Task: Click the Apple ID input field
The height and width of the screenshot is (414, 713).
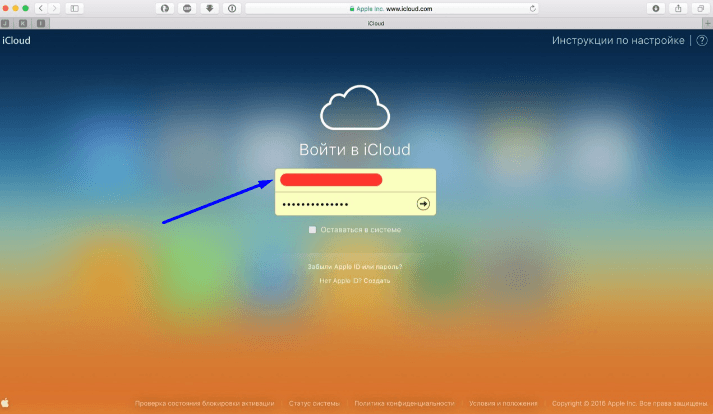Action: tap(355, 180)
